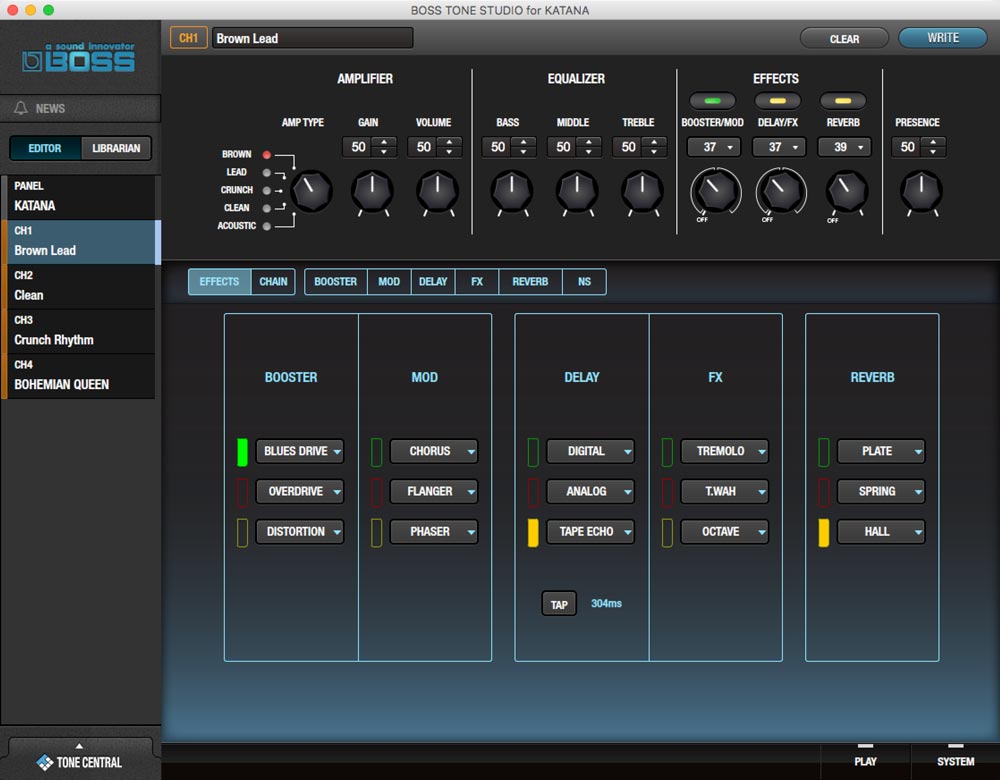Switch to the LIBRARIAN tab
The height and width of the screenshot is (780, 1000).
[117, 147]
